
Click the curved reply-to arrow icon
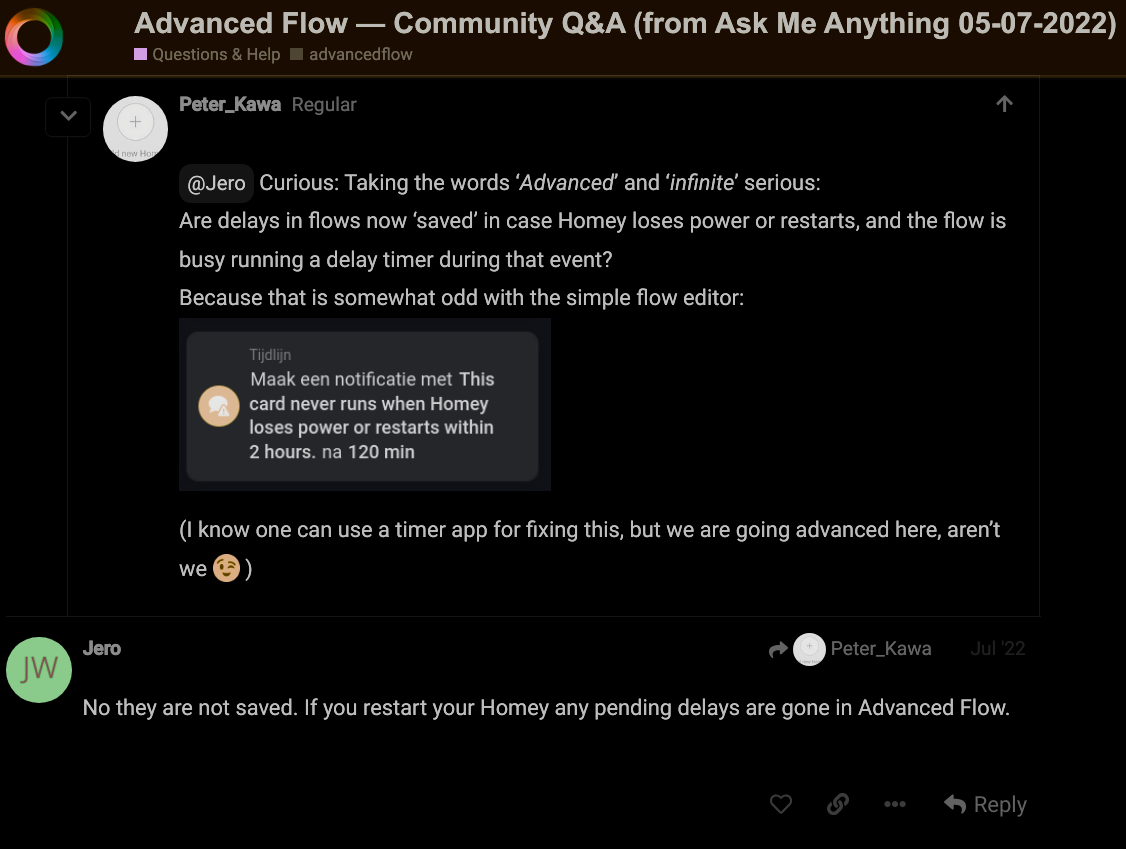coord(778,650)
